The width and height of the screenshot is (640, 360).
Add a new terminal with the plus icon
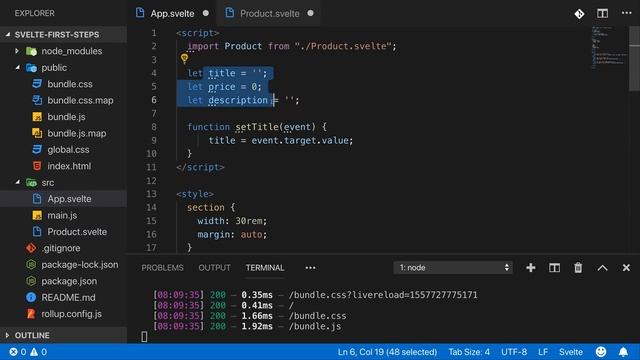coord(531,268)
